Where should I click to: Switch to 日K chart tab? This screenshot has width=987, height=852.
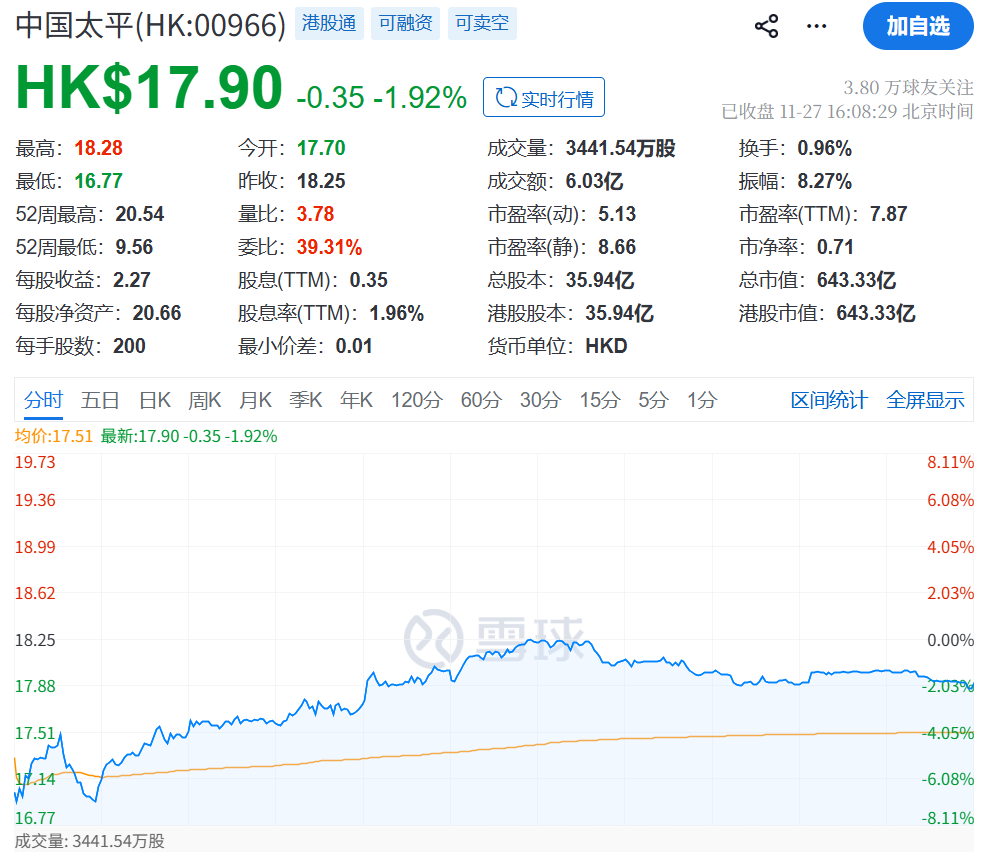click(x=154, y=400)
